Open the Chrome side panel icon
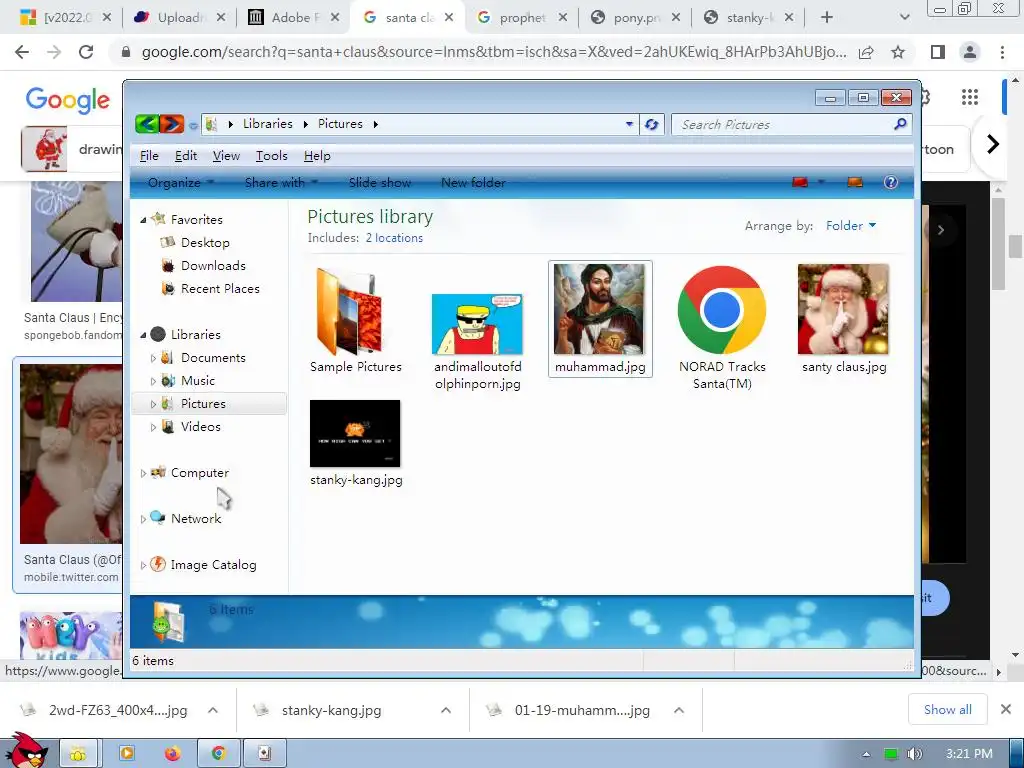The image size is (1024, 768). click(938, 52)
